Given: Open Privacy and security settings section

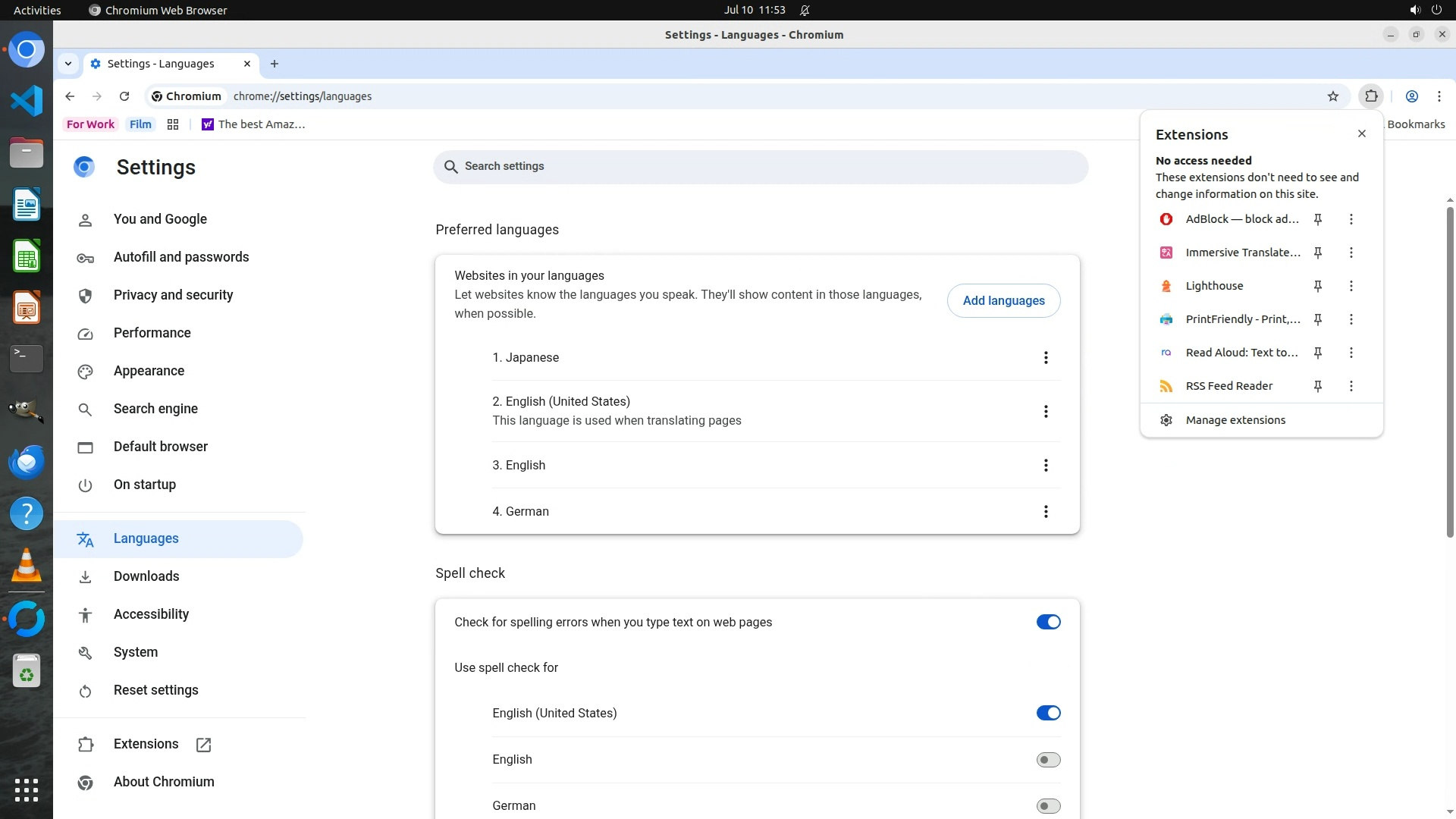Looking at the screenshot, I should pos(173,295).
